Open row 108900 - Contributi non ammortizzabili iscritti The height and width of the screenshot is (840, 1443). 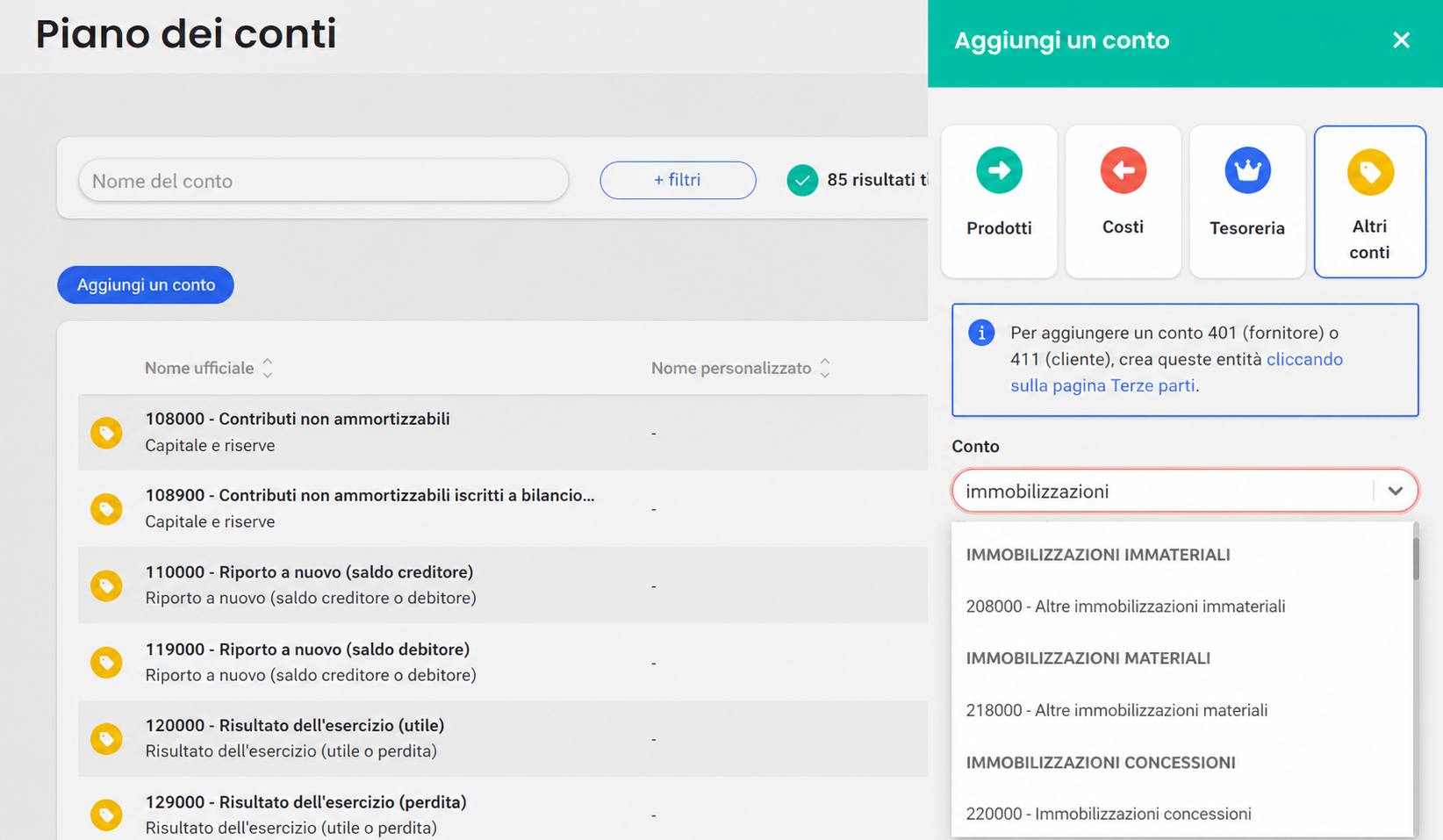point(503,509)
